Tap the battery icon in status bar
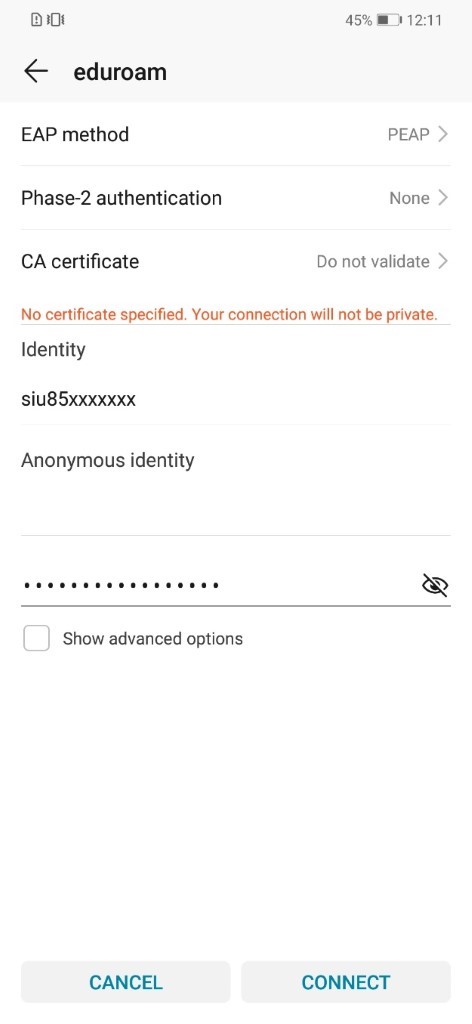 (x=390, y=20)
